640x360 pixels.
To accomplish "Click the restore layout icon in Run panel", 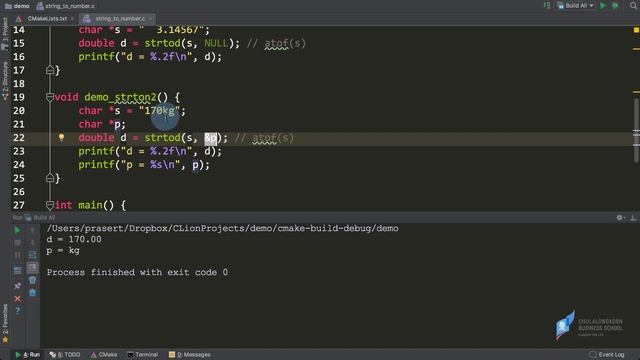I will click(x=17, y=270).
